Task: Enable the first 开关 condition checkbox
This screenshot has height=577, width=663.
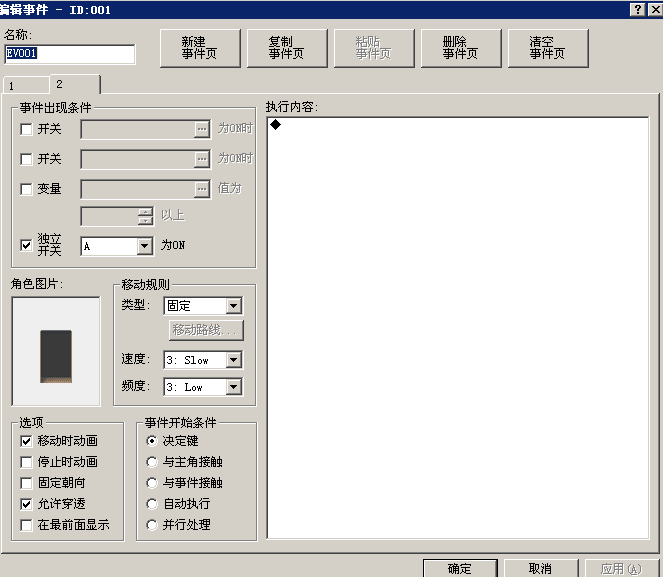Action: pos(26,129)
